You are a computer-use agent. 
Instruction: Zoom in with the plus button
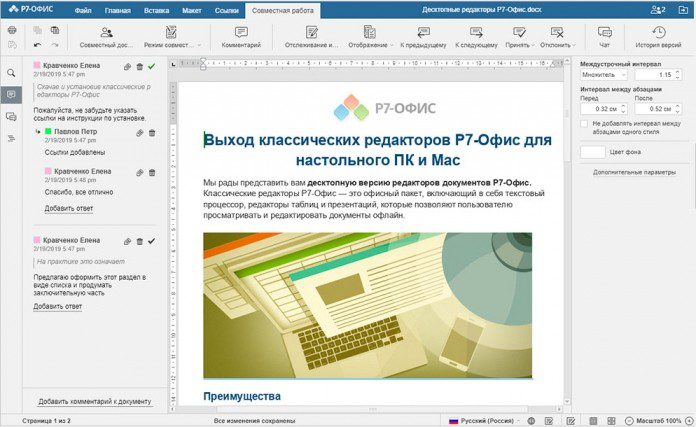pos(689,420)
